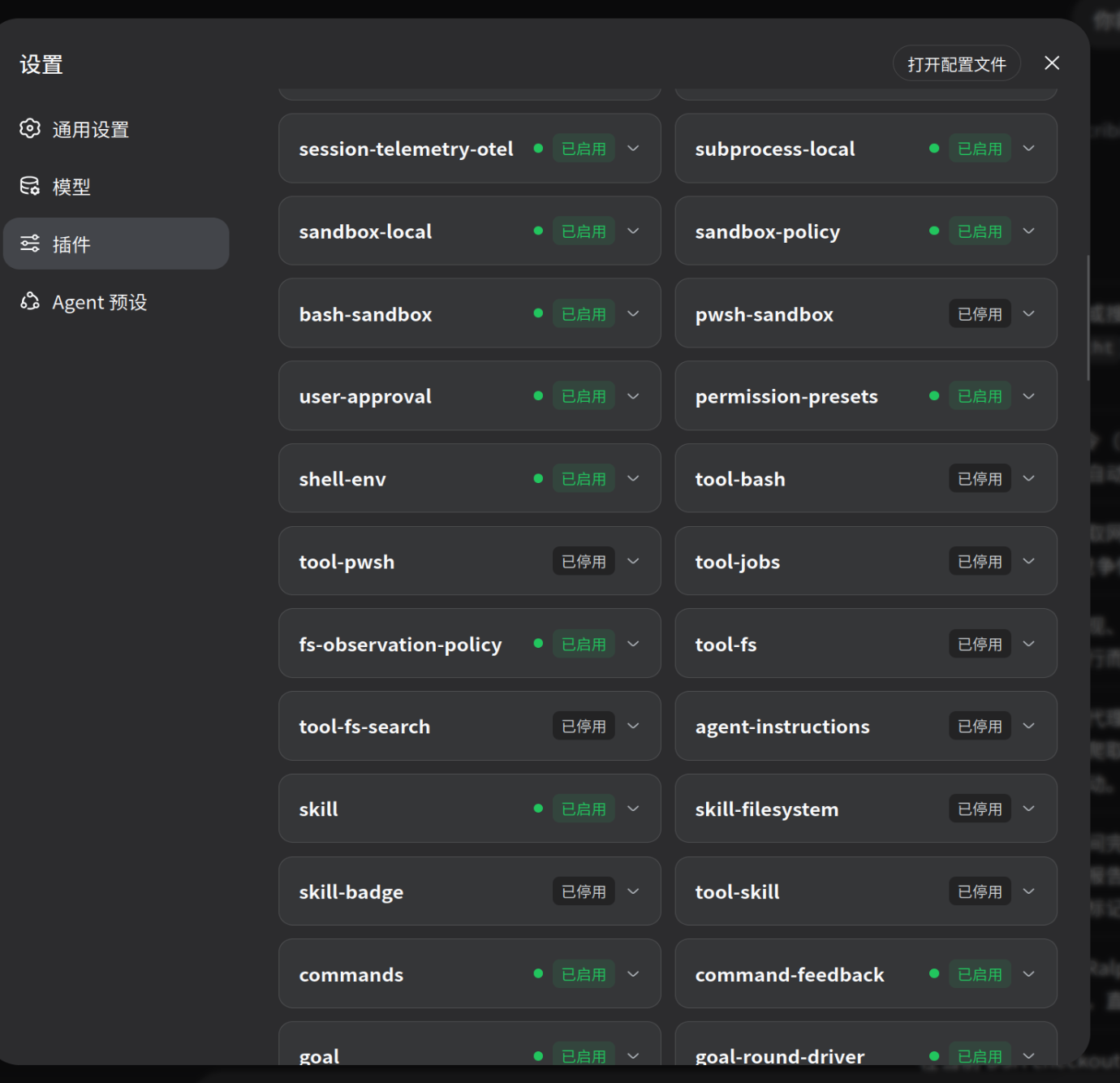This screenshot has height=1083, width=1120.
Task: Click the goal plugin name
Action: pos(319,1056)
